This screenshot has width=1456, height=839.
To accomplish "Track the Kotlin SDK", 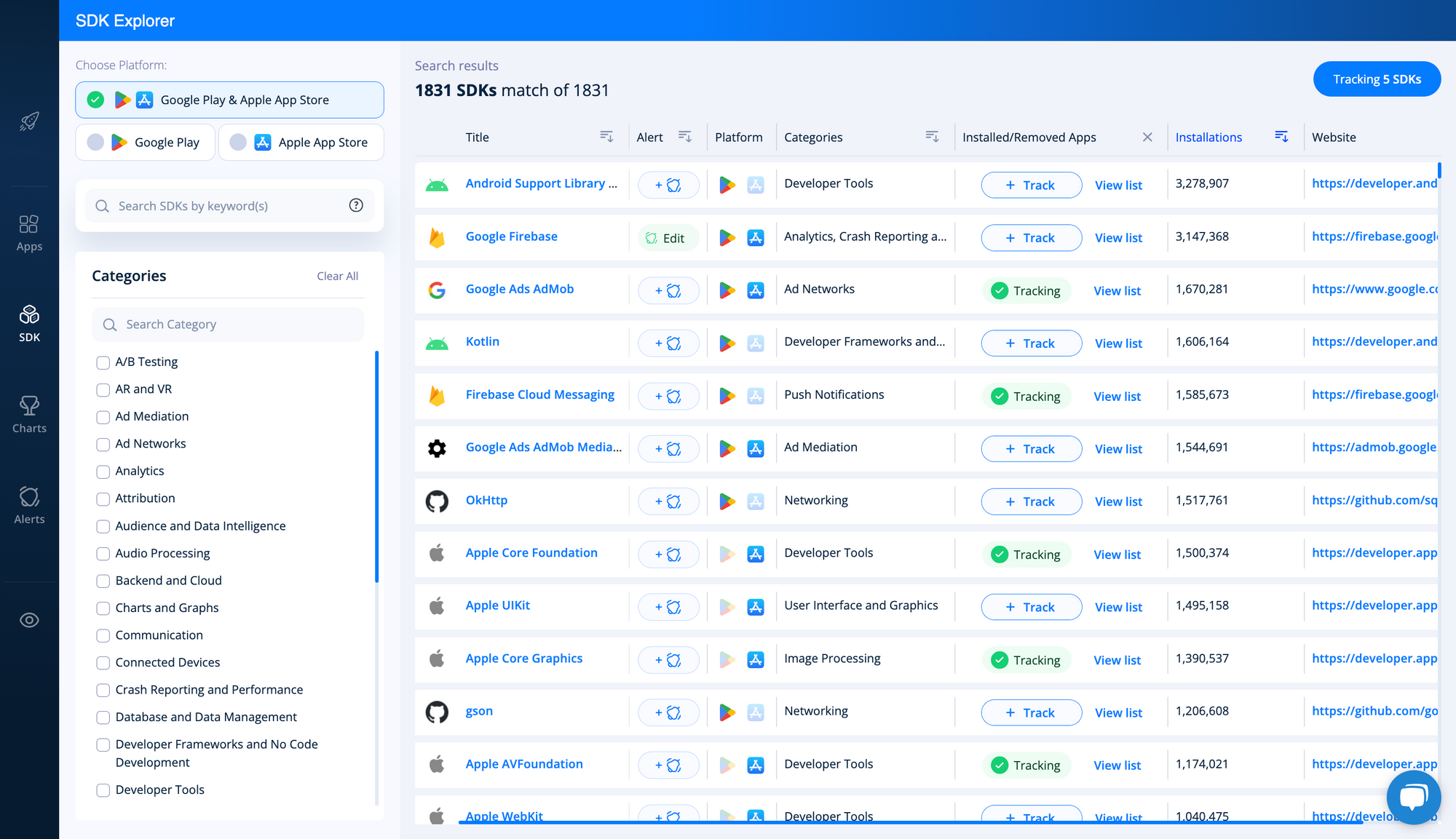I will [1031, 343].
